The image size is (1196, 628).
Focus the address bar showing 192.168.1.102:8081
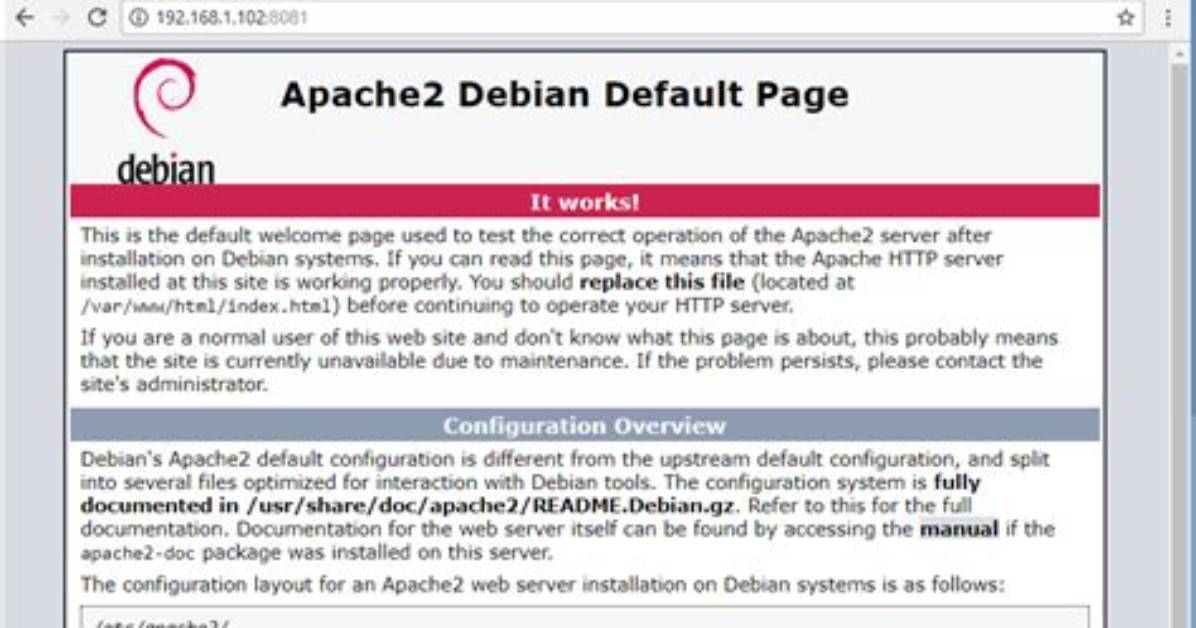click(x=632, y=18)
